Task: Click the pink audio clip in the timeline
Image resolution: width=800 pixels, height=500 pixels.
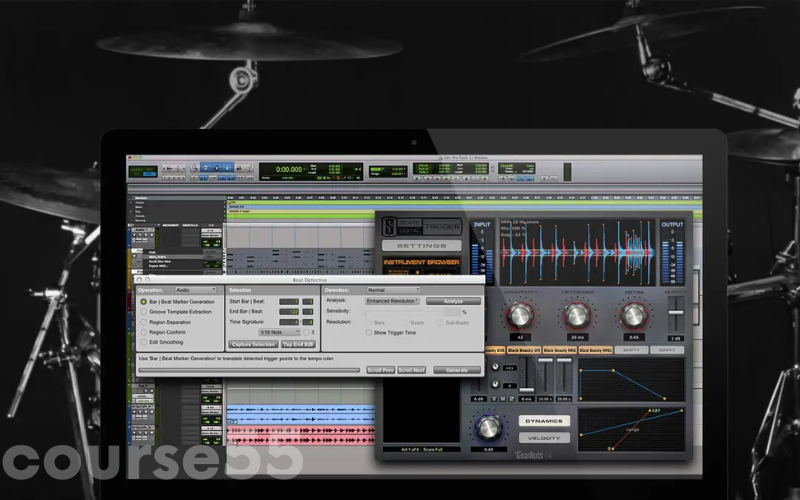Action: point(301,435)
